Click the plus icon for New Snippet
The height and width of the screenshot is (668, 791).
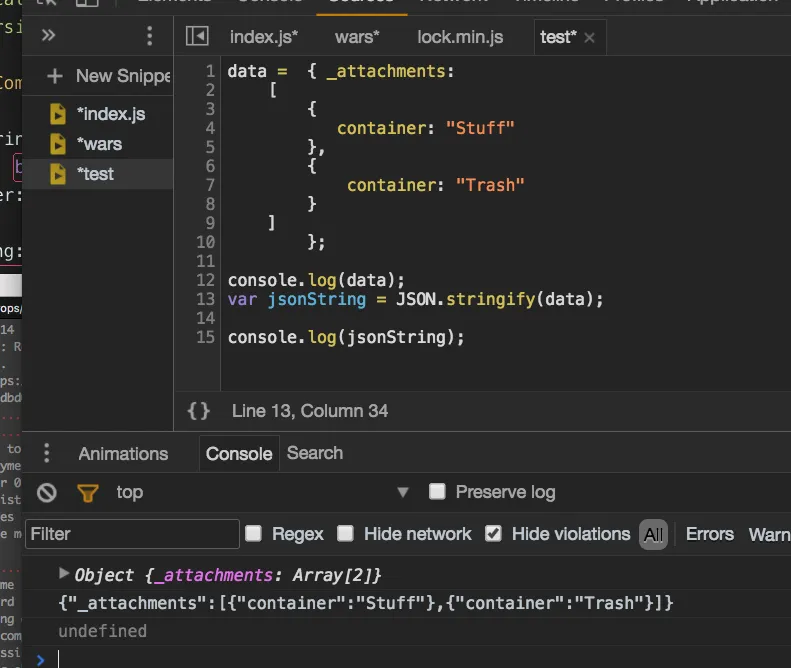pos(55,76)
